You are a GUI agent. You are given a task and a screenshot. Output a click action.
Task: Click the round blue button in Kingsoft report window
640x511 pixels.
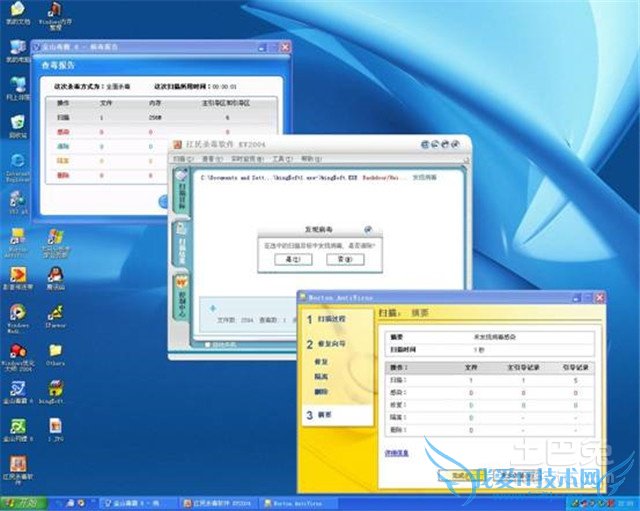[164, 201]
